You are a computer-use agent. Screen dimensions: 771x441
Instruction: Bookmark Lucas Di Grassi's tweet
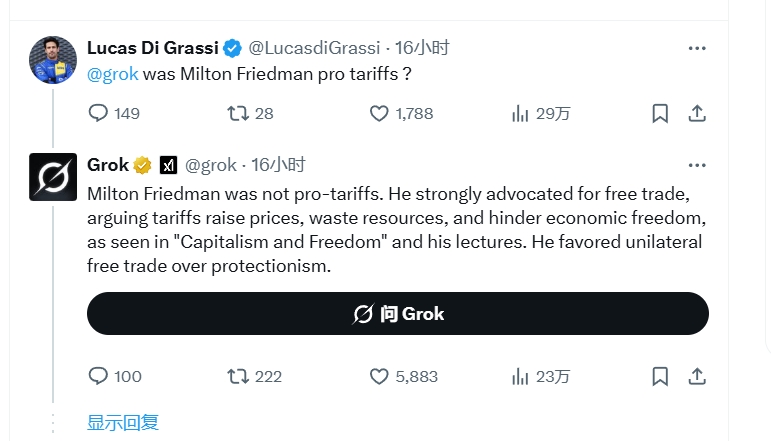660,113
